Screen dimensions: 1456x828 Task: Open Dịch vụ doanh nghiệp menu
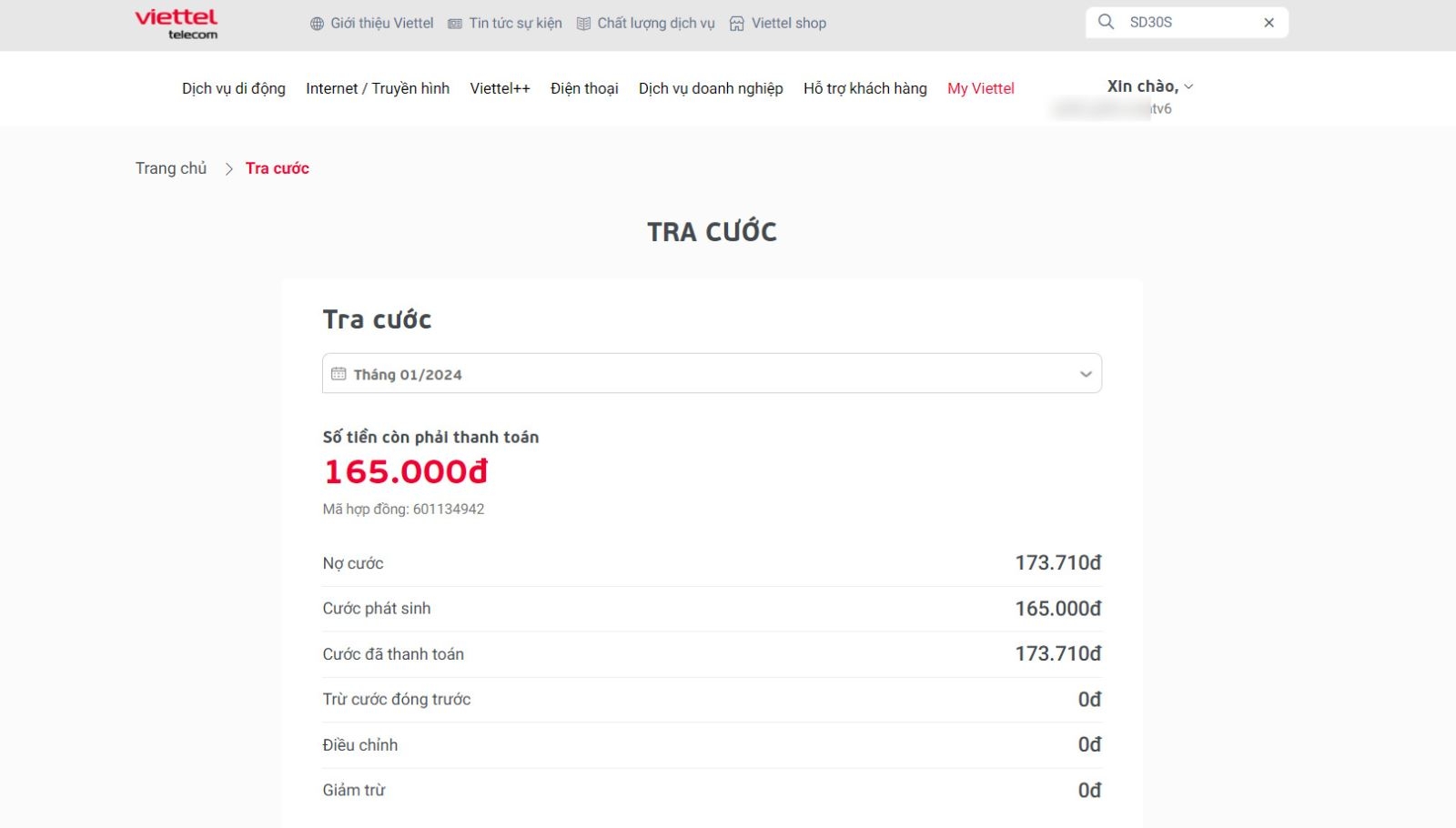click(711, 88)
